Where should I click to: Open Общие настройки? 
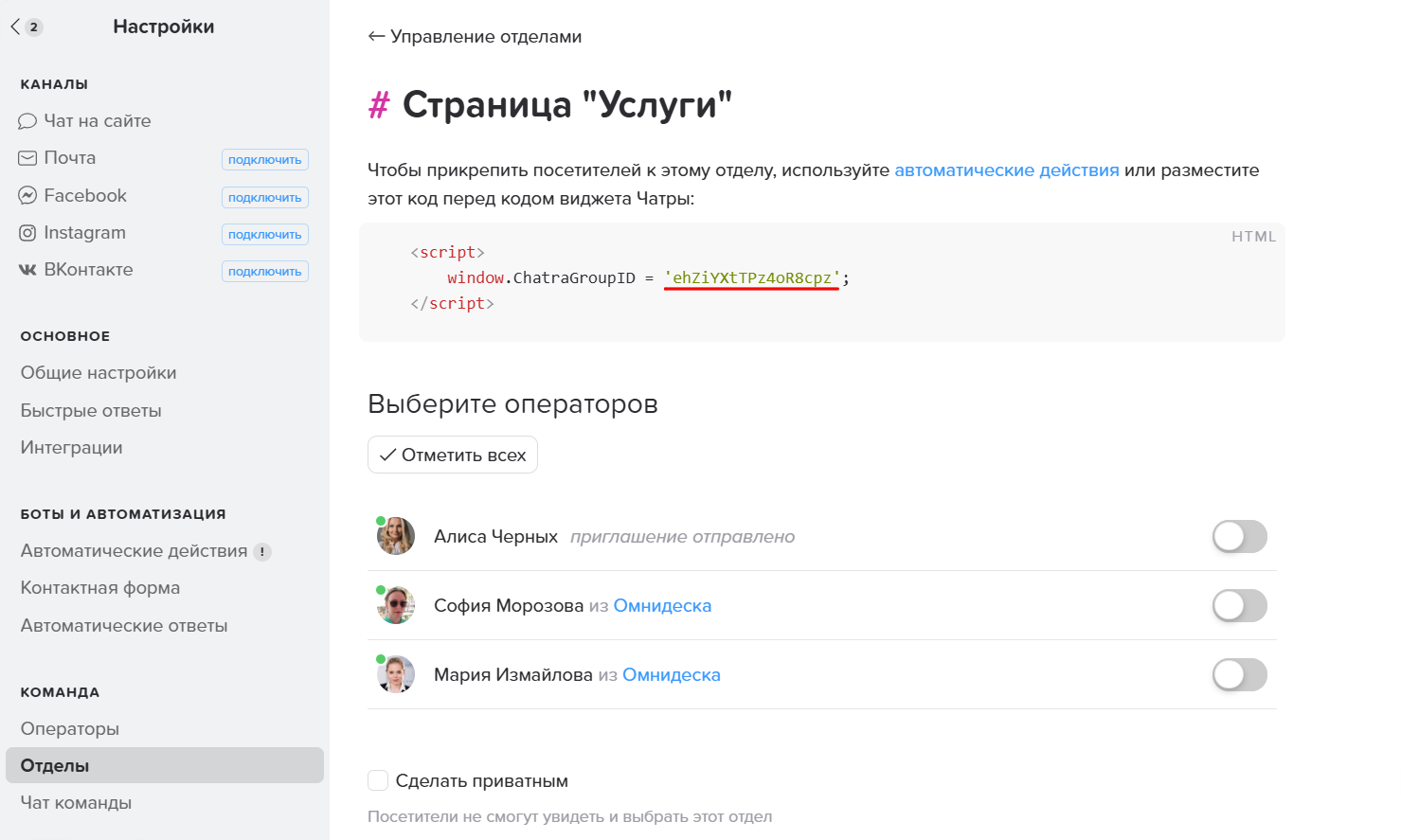coord(99,373)
